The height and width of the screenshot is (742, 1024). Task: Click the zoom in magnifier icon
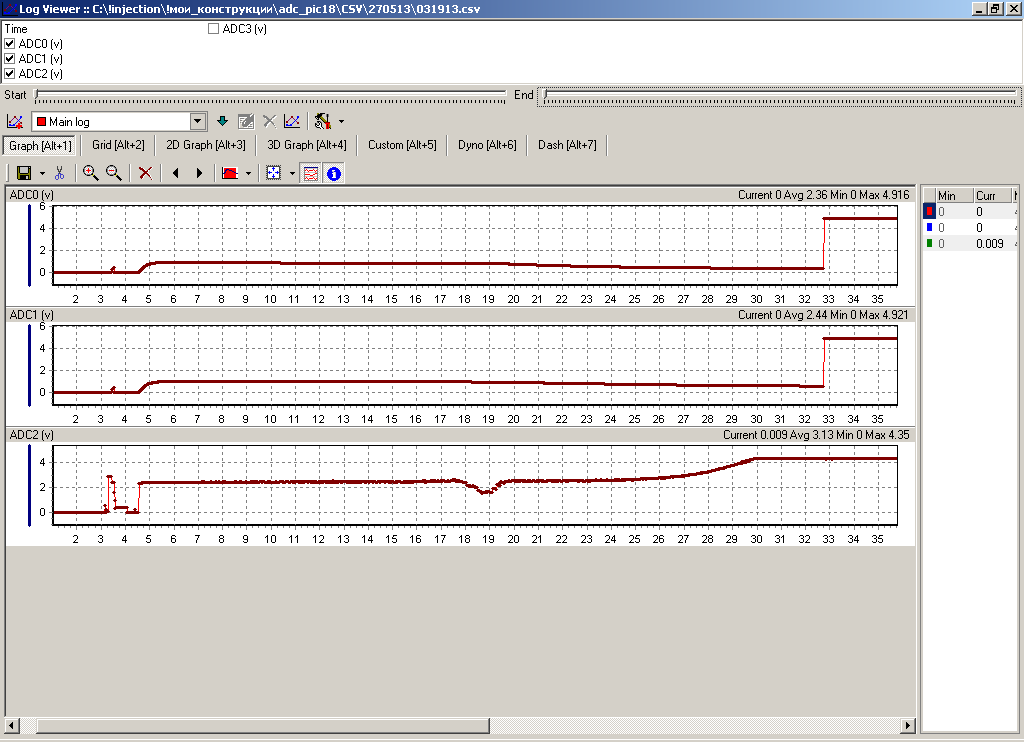click(91, 173)
